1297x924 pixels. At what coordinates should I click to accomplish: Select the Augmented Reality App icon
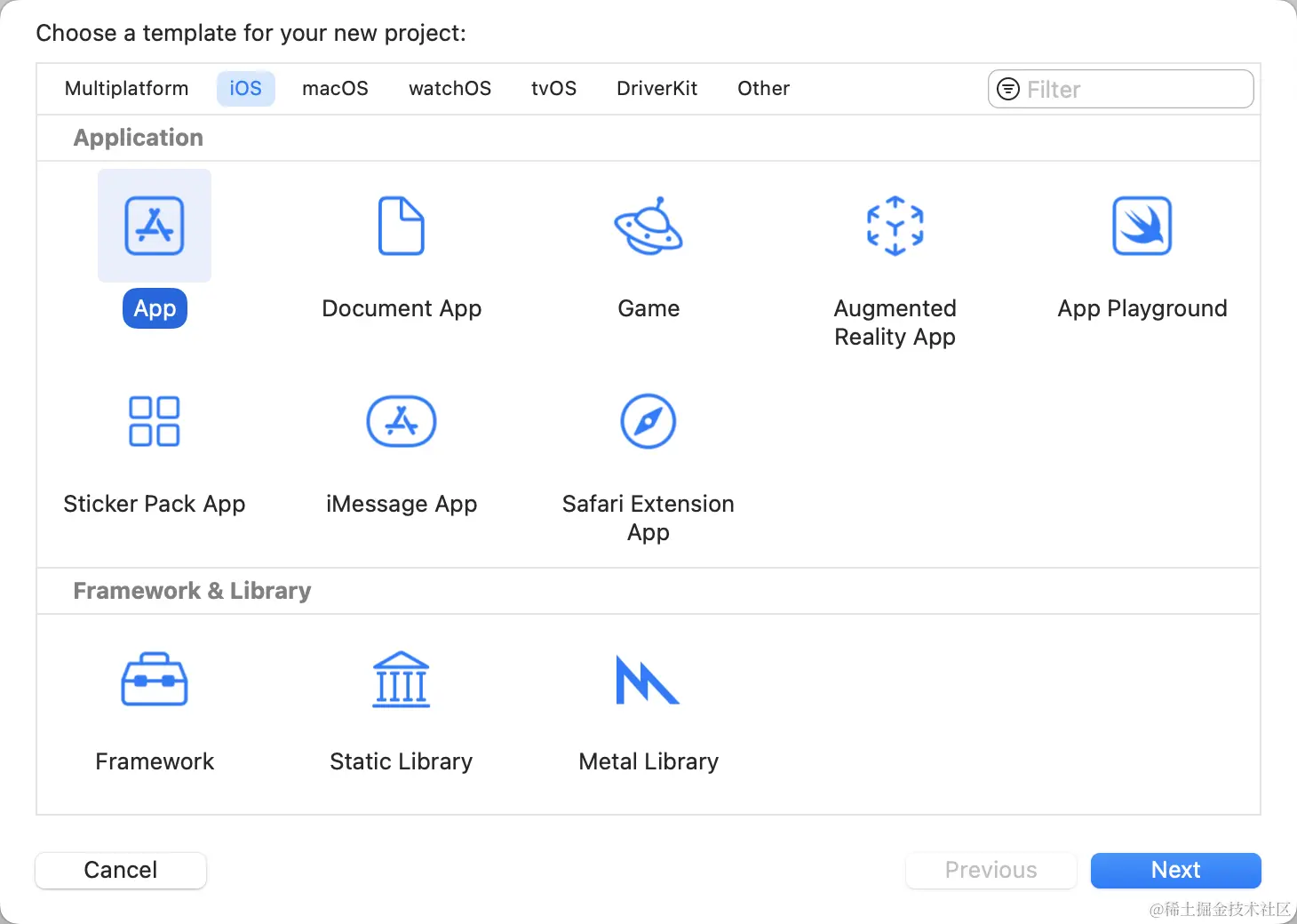coord(895,226)
